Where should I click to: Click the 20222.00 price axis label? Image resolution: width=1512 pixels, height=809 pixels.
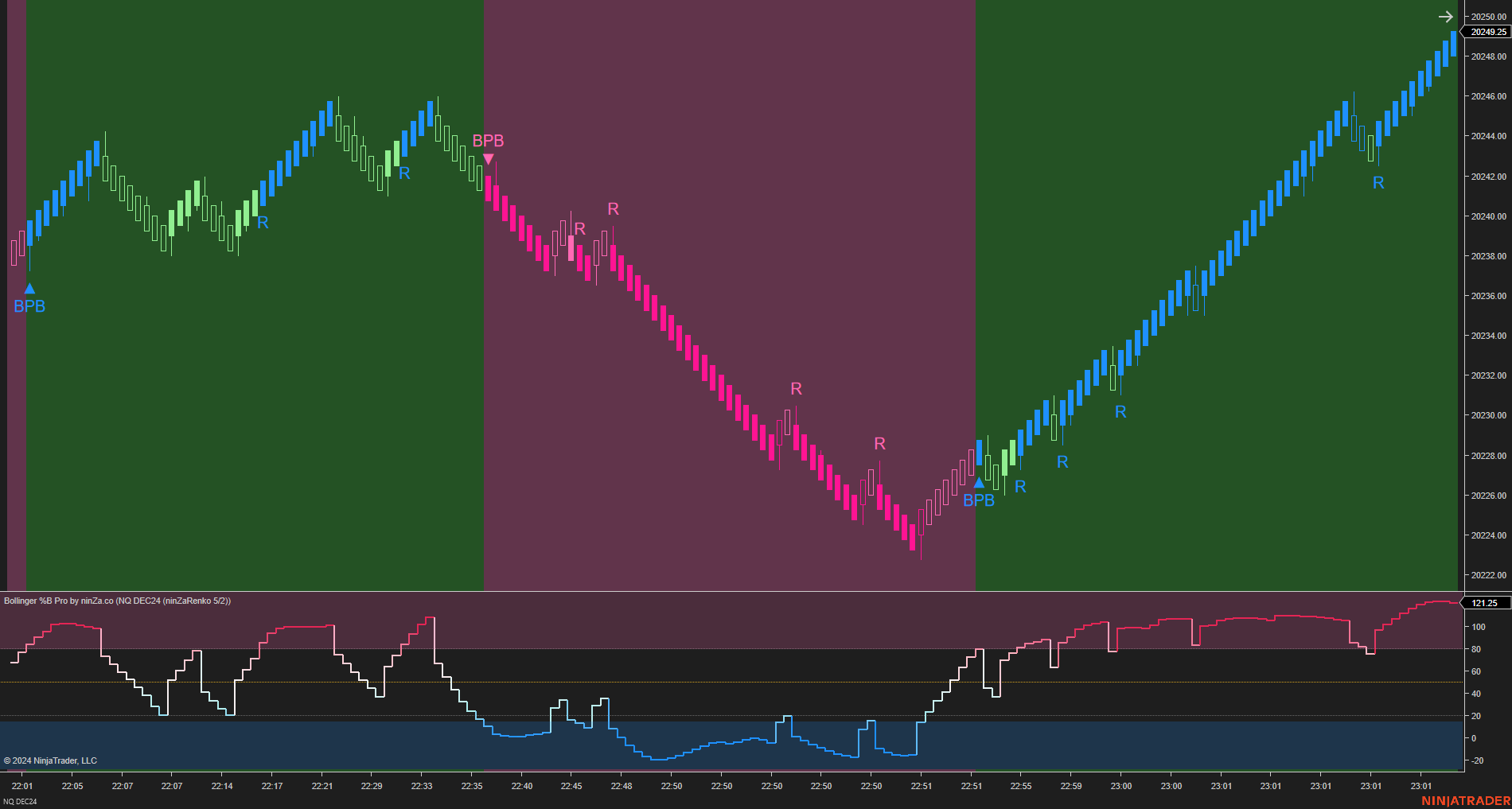coord(1488,575)
